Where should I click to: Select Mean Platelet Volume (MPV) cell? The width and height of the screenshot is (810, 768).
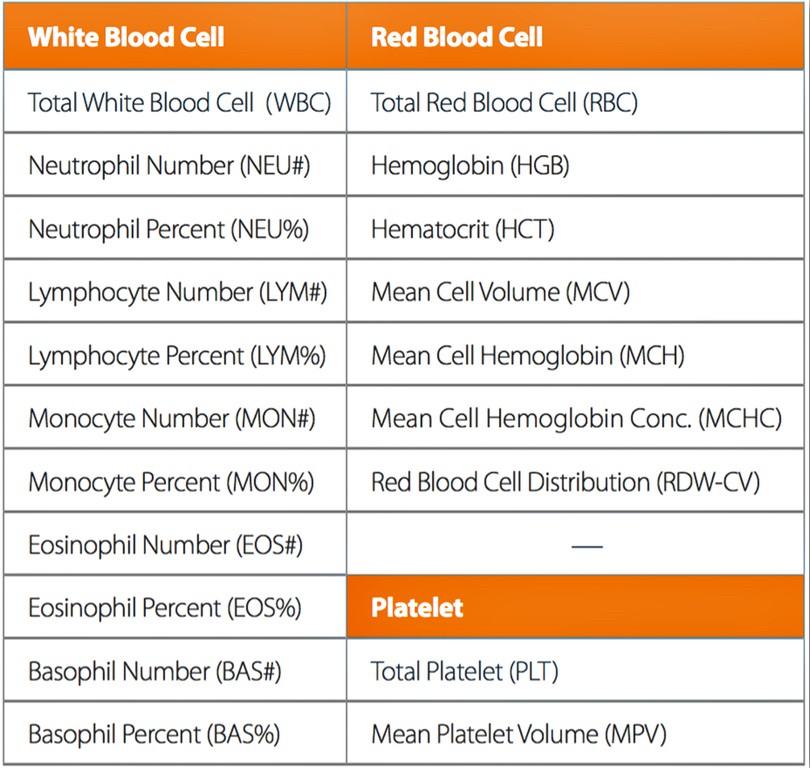tap(518, 735)
